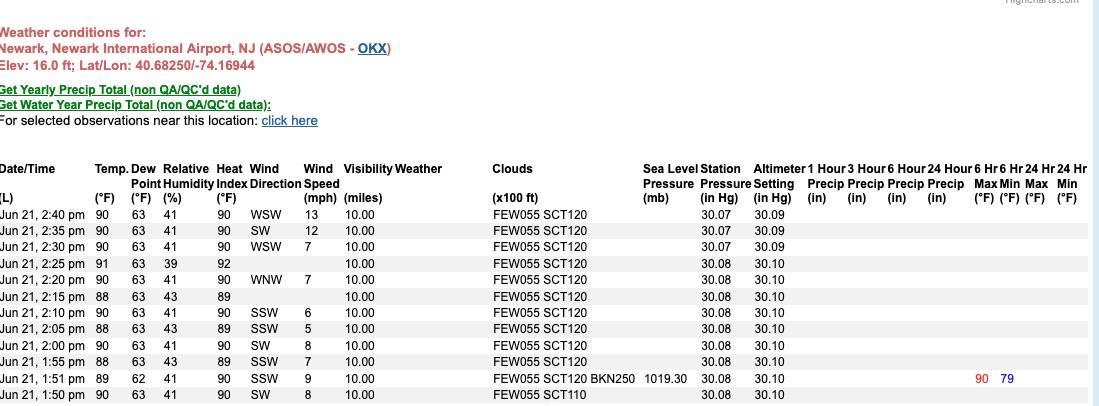Click the Date/Time column header
The width and height of the screenshot is (1099, 406).
point(27,169)
